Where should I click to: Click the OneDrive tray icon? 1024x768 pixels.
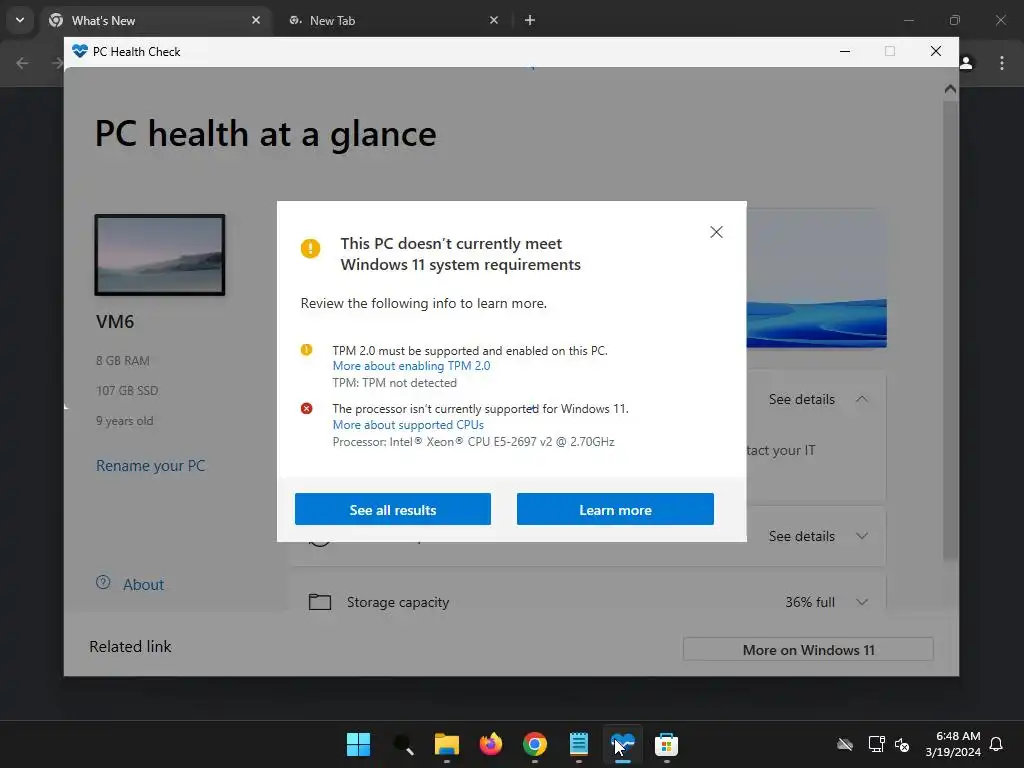(845, 744)
